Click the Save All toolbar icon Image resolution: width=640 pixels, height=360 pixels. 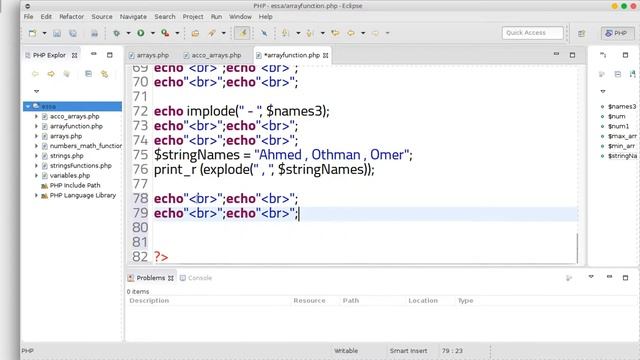click(73, 33)
